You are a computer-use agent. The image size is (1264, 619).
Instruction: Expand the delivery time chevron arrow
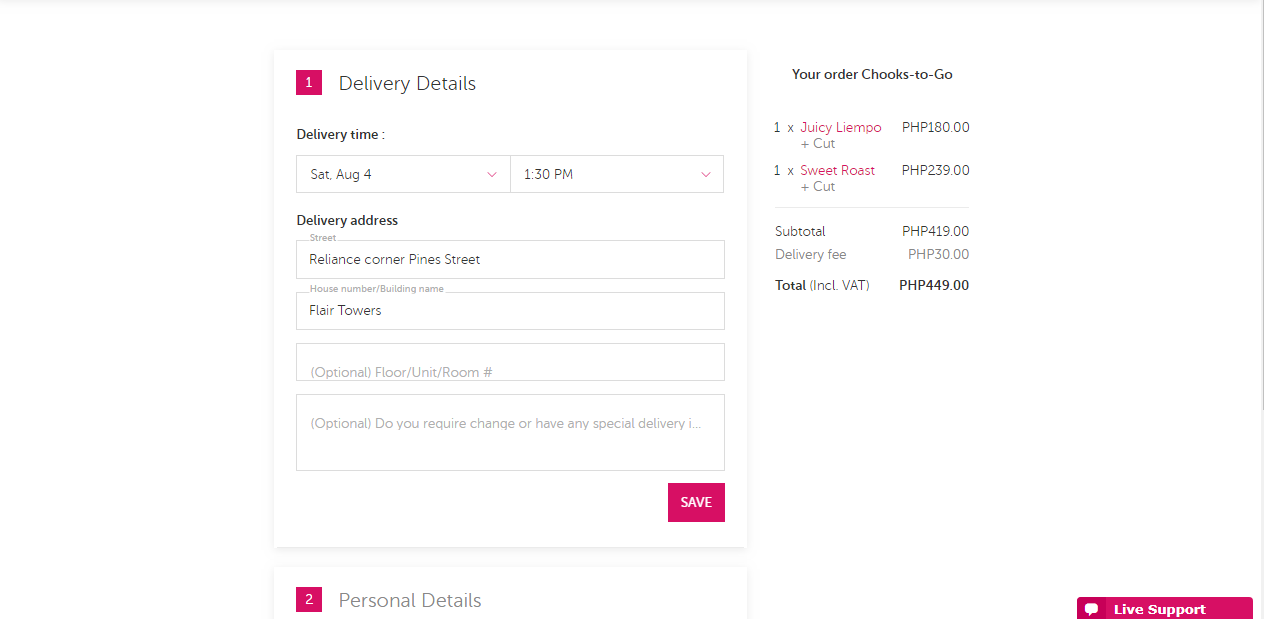point(706,175)
